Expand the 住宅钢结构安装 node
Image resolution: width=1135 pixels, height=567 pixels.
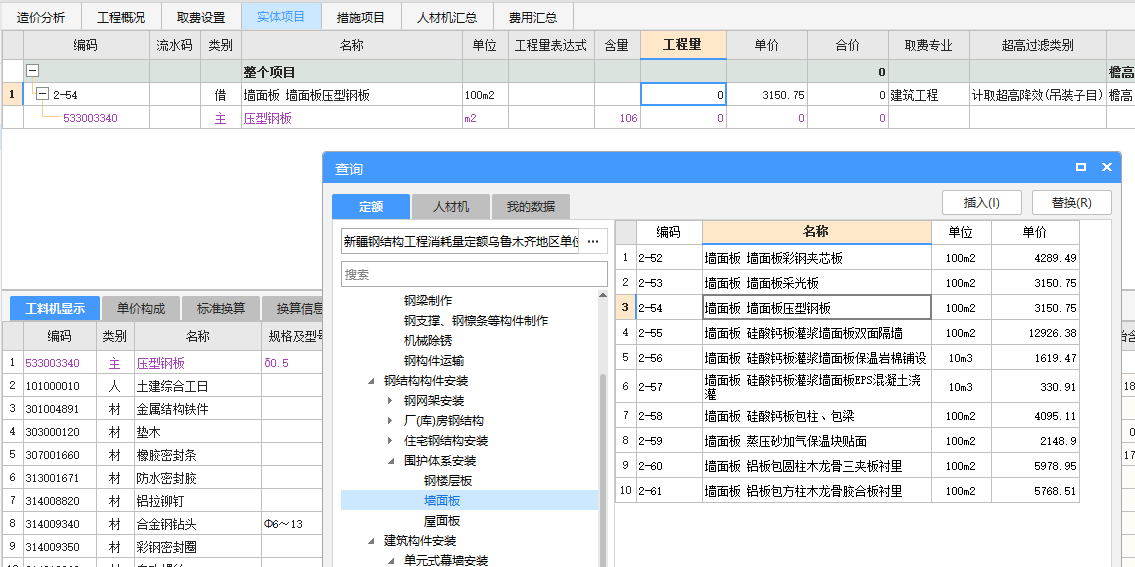pyautogui.click(x=390, y=441)
